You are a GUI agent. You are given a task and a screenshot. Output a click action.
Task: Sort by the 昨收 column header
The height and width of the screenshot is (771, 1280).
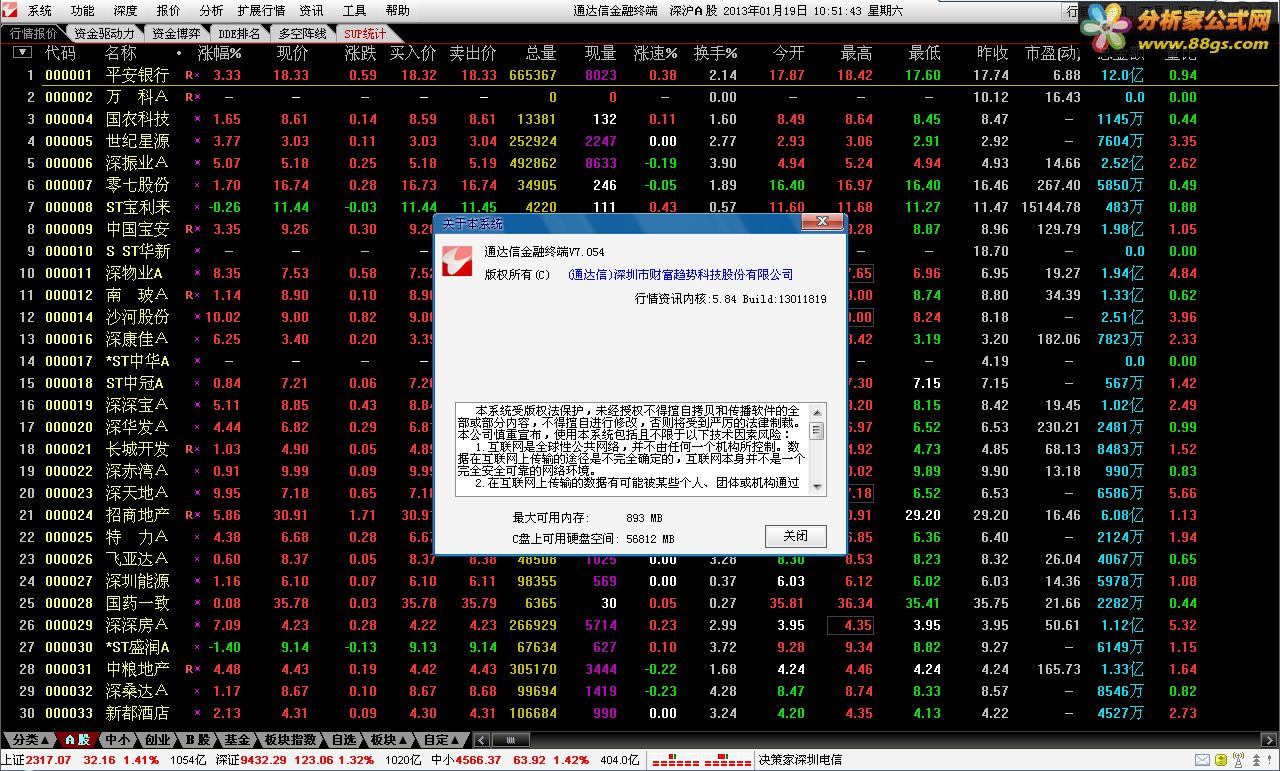point(992,53)
